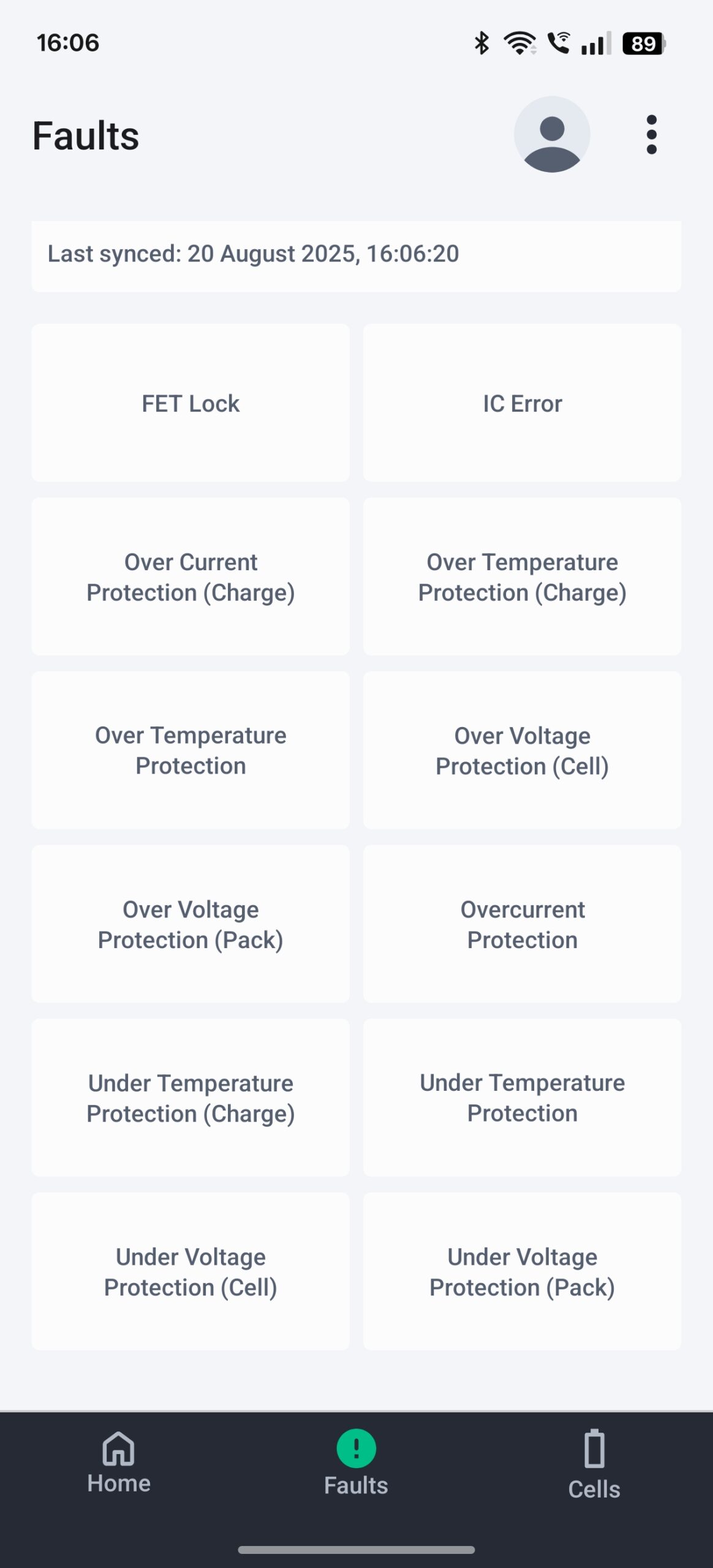
Task: Select the Overcurrent Protection card
Action: (x=522, y=924)
